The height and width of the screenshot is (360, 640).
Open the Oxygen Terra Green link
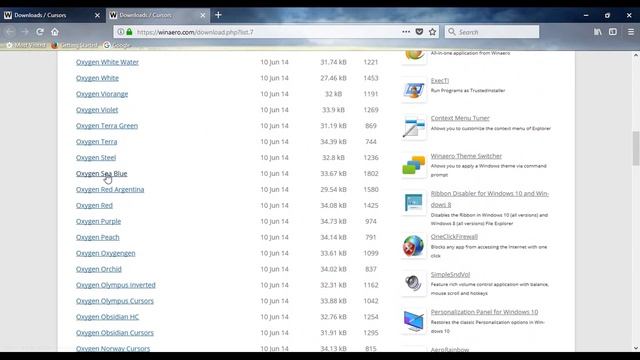pyautogui.click(x=107, y=126)
